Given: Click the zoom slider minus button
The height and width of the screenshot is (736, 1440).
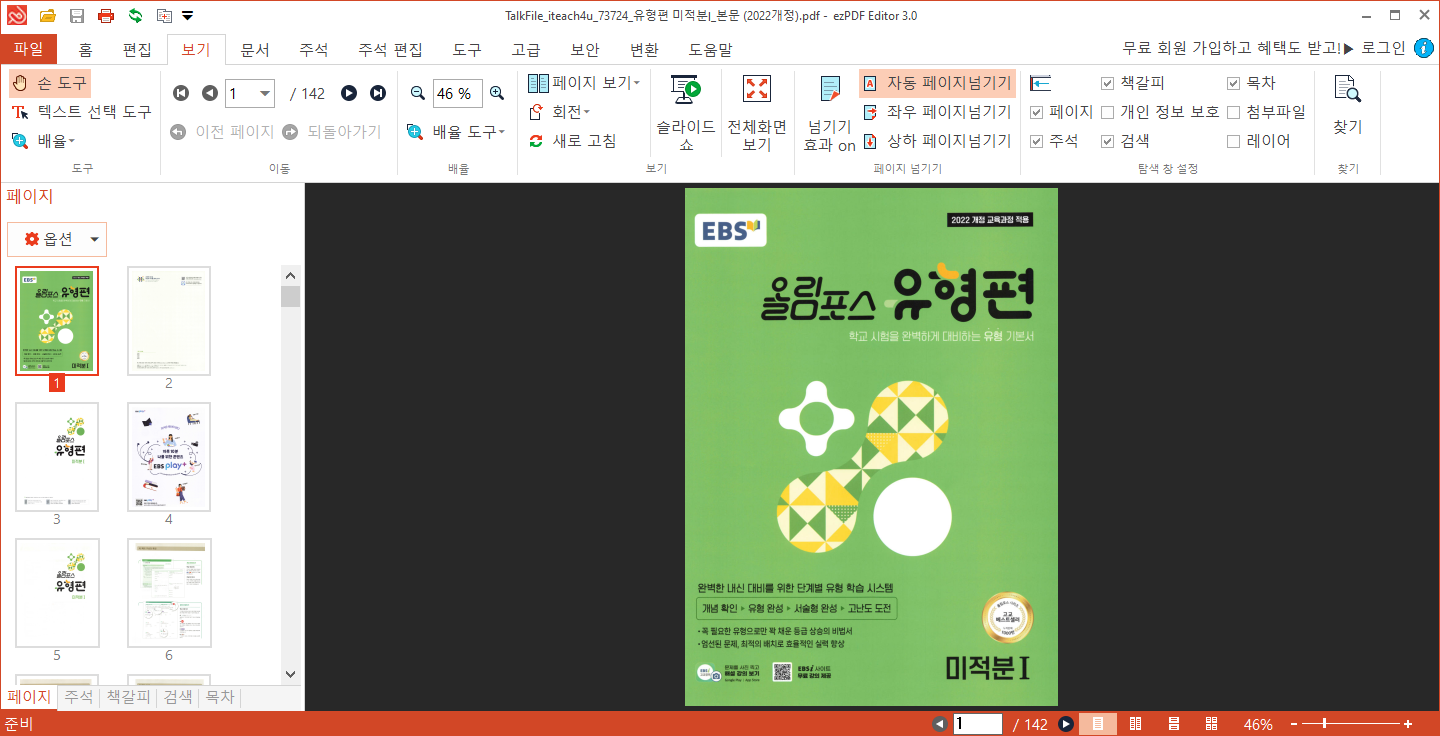Looking at the screenshot, I should point(1294,724).
